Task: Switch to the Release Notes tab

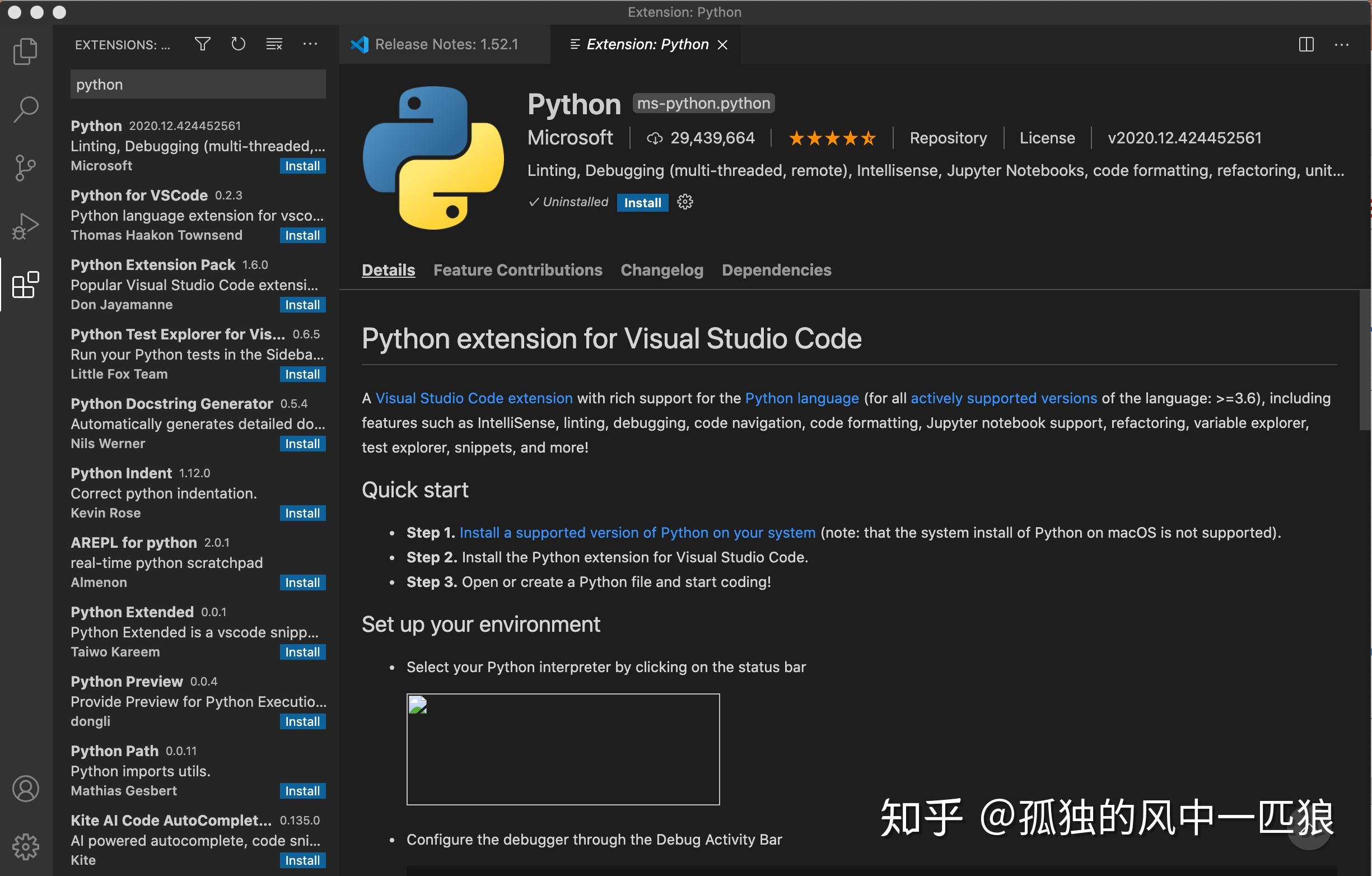Action: (x=445, y=44)
